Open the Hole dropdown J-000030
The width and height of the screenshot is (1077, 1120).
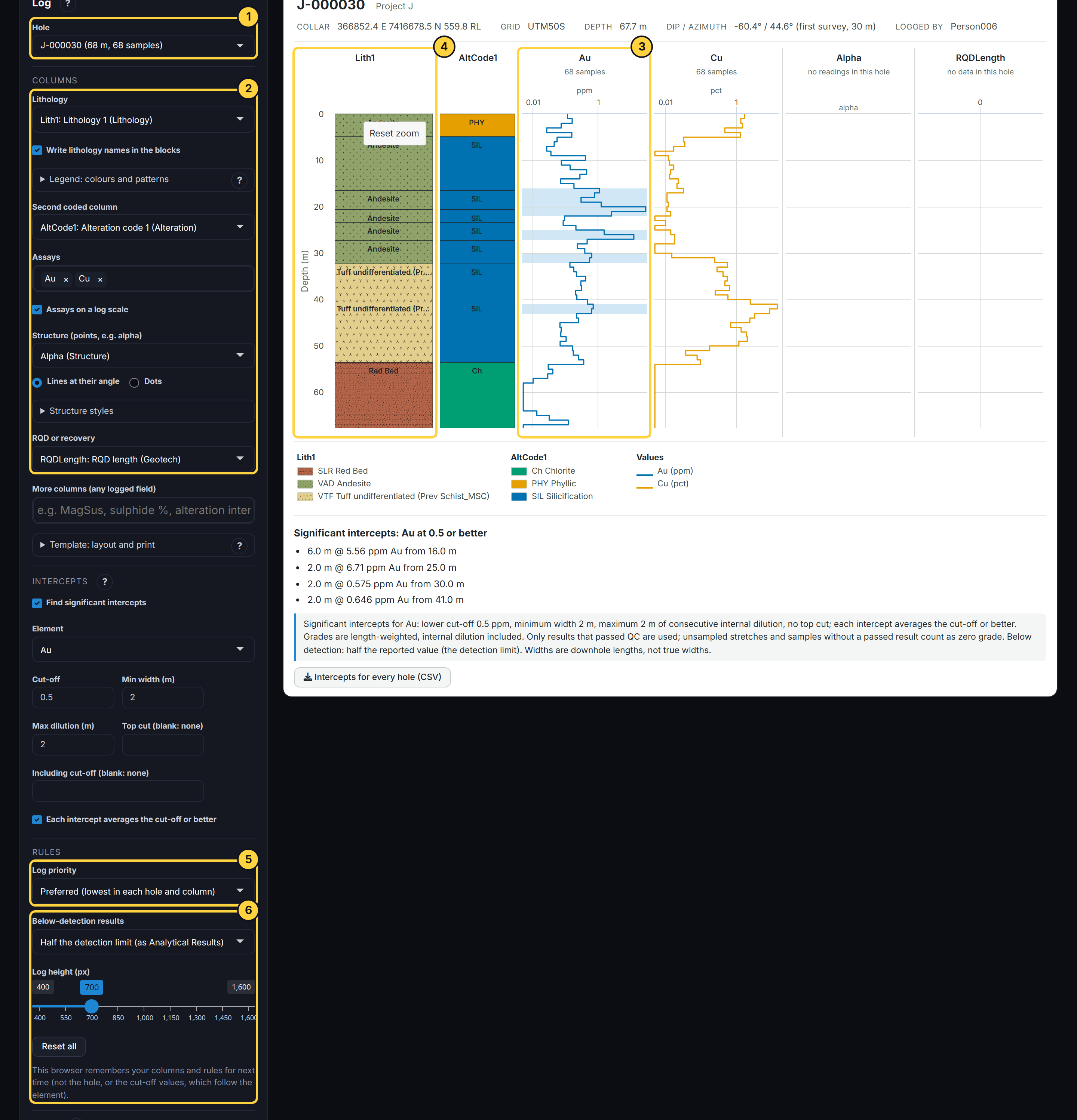click(x=143, y=45)
